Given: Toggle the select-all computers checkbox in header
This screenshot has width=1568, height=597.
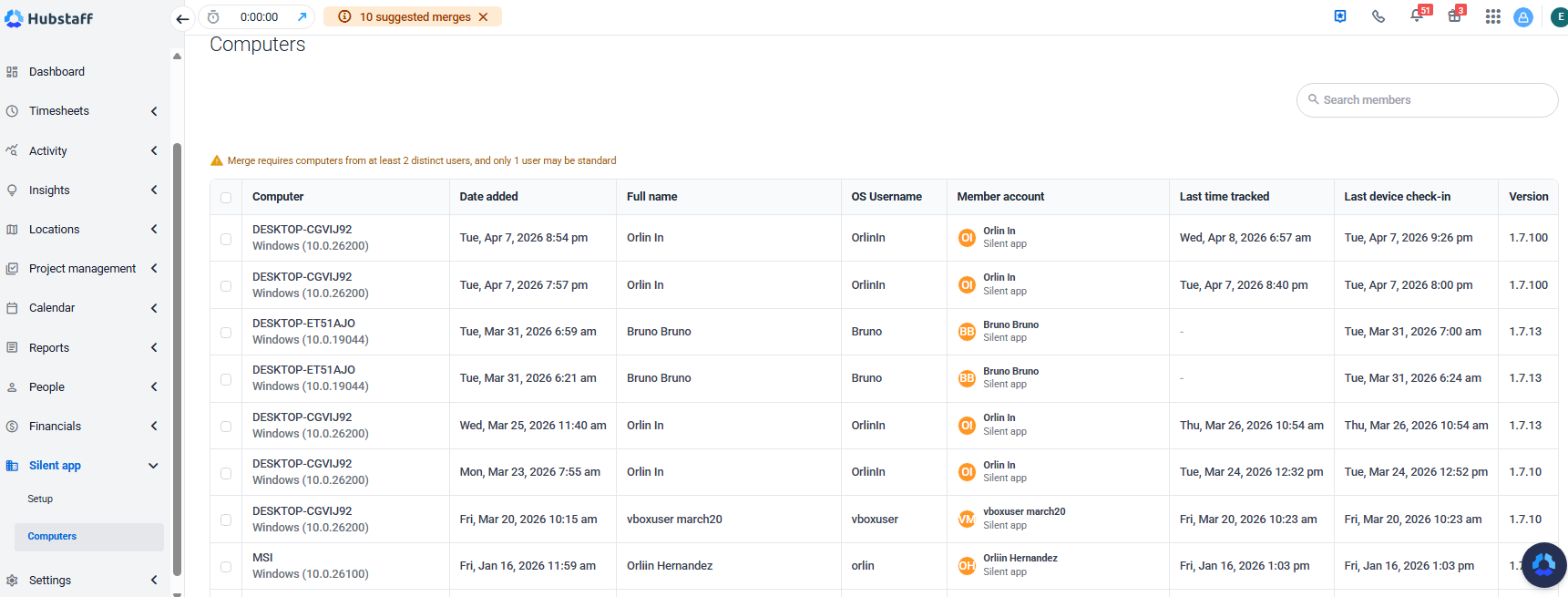Looking at the screenshot, I should tap(226, 198).
